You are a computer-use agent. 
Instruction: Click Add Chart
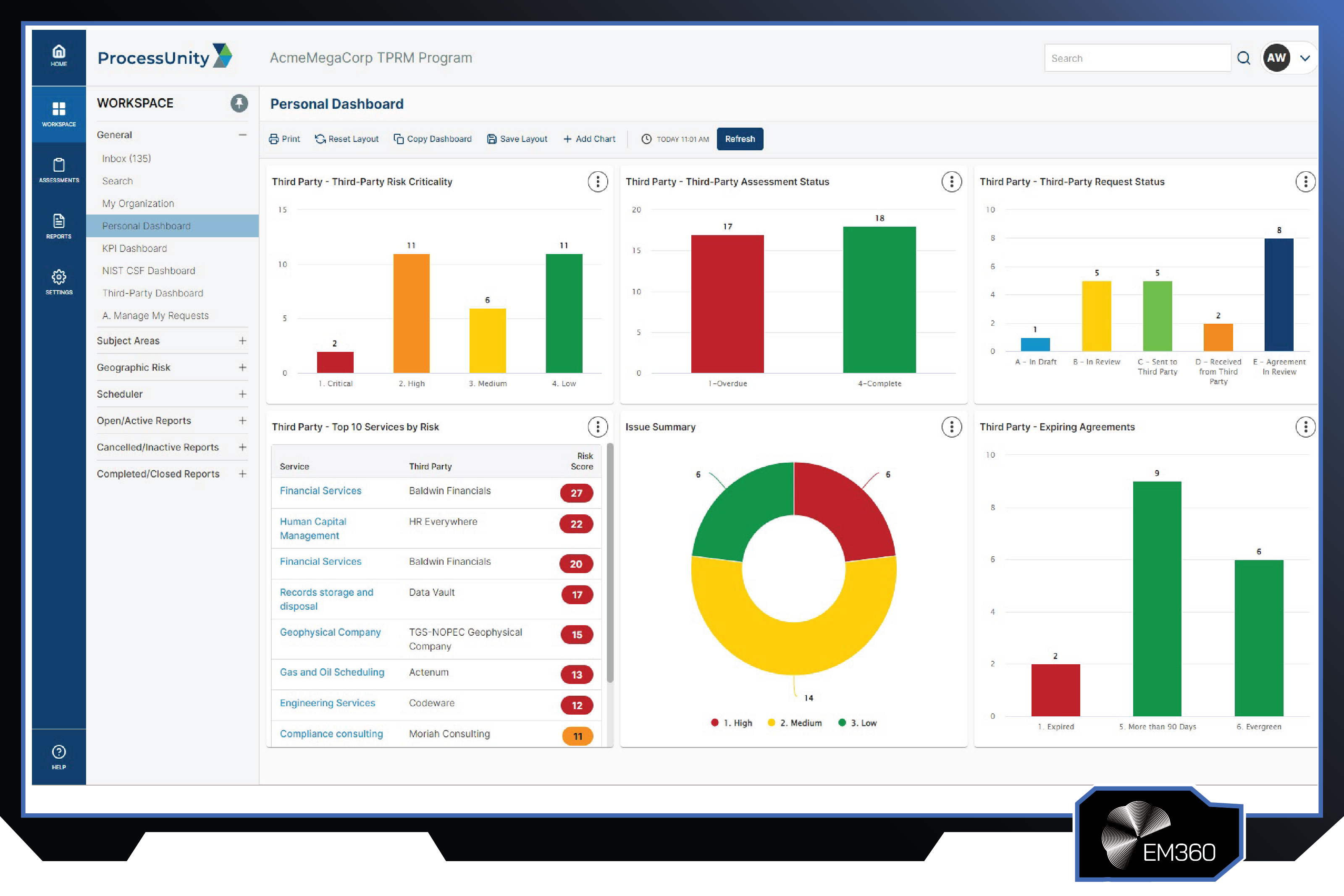589,139
